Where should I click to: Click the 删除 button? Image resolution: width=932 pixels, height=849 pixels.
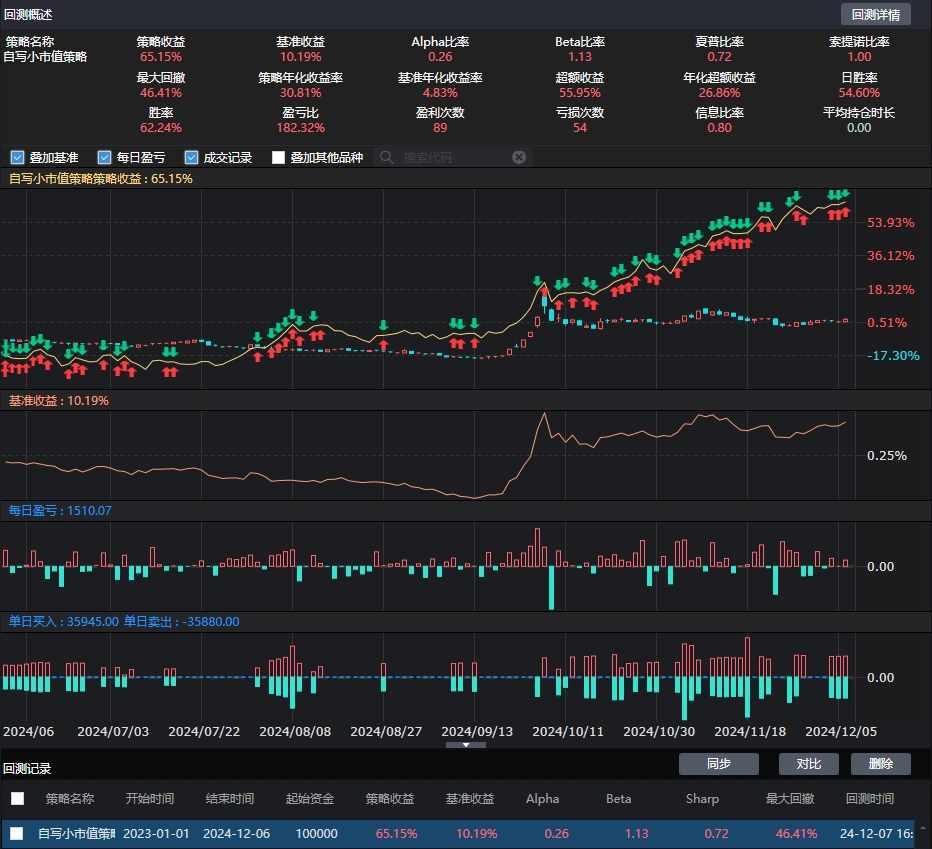pyautogui.click(x=881, y=764)
